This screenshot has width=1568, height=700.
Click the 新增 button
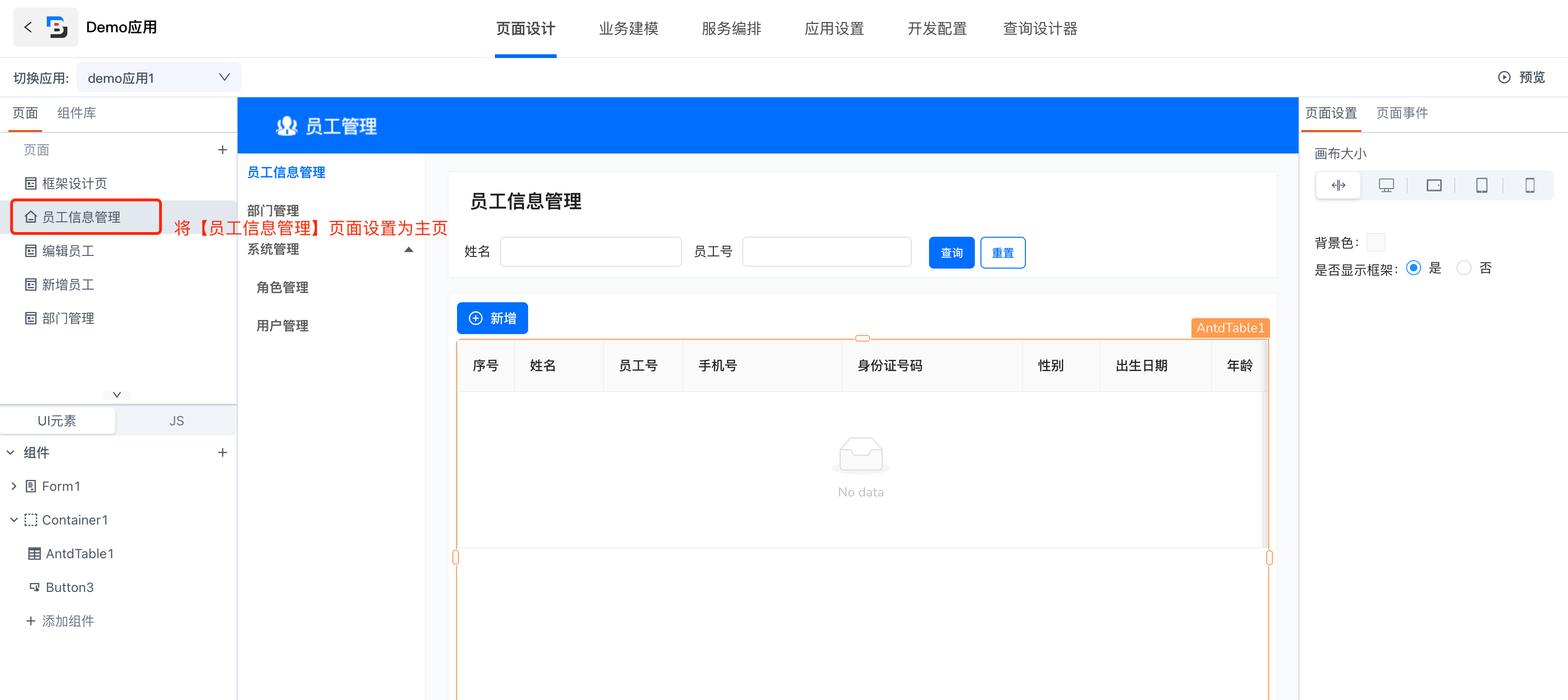[x=492, y=318]
